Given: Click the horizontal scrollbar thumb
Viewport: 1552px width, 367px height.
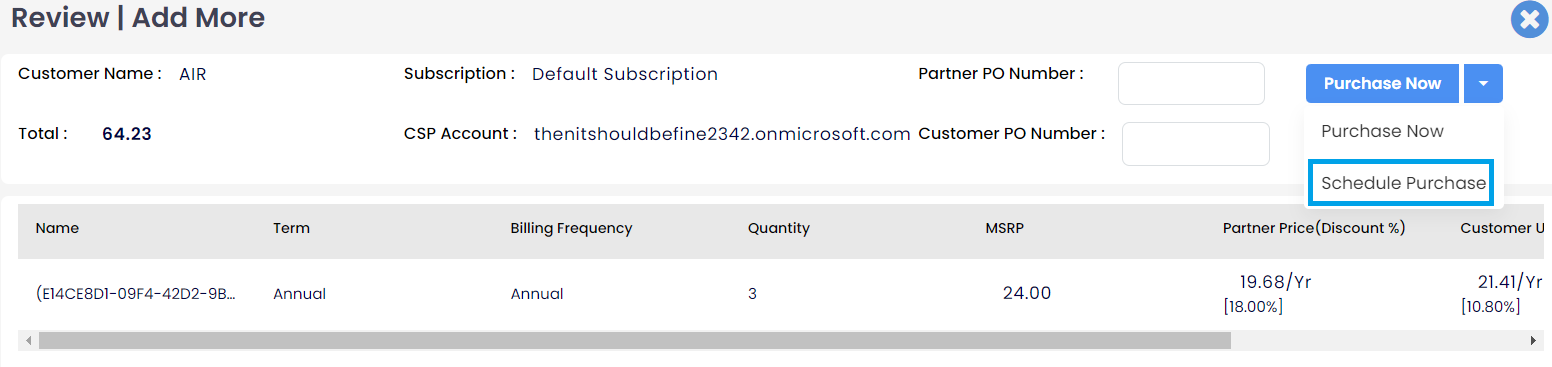Looking at the screenshot, I should click(x=635, y=341).
